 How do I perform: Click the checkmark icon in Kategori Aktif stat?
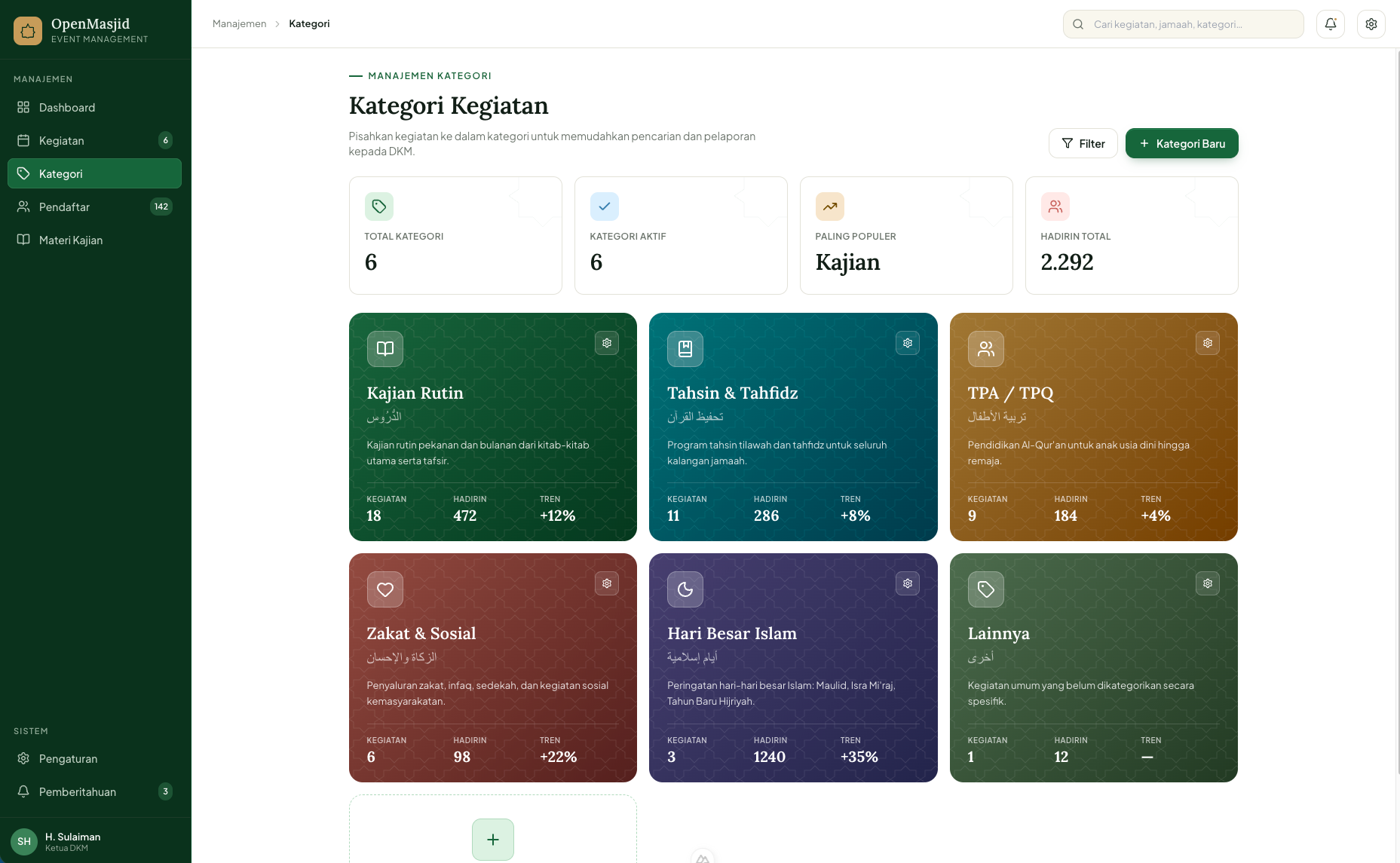605,207
